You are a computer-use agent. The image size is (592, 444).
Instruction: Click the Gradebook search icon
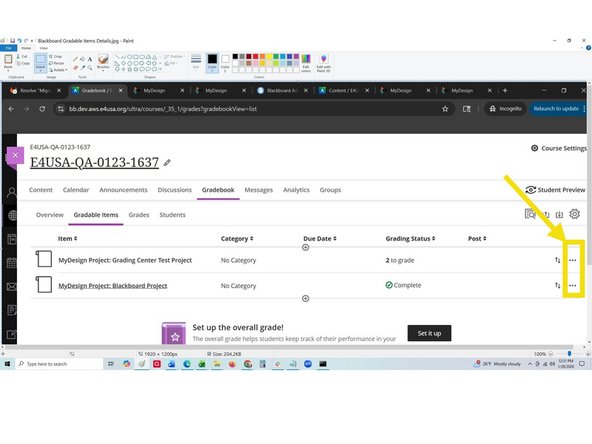point(530,214)
